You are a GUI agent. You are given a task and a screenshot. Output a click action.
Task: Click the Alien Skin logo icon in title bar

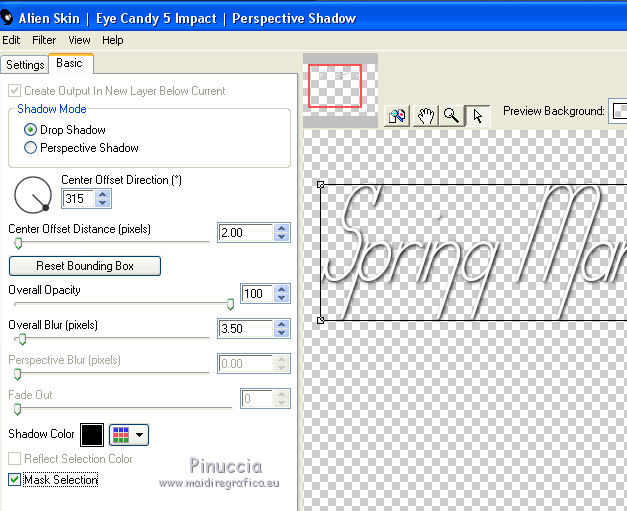point(7,18)
